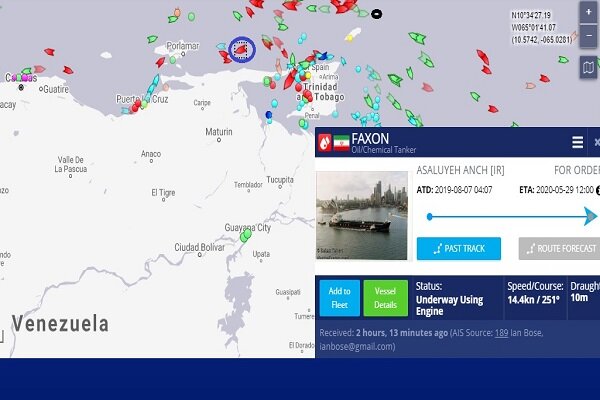Viewport: 600px width, 400px height.
Task: Zoom in with the map plus button
Action: point(588,12)
